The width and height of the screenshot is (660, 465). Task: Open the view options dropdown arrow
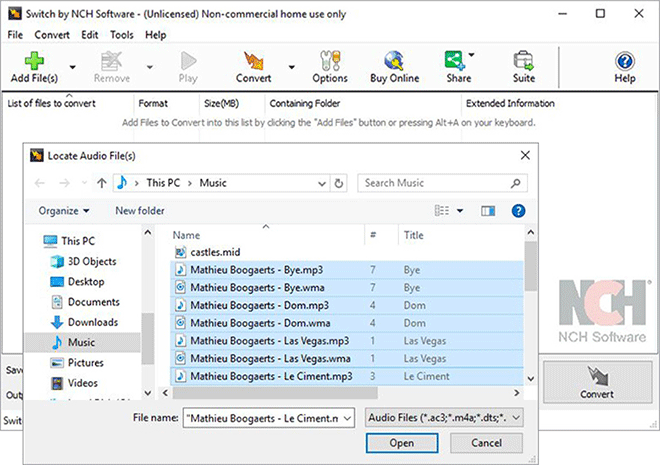pyautogui.click(x=460, y=211)
